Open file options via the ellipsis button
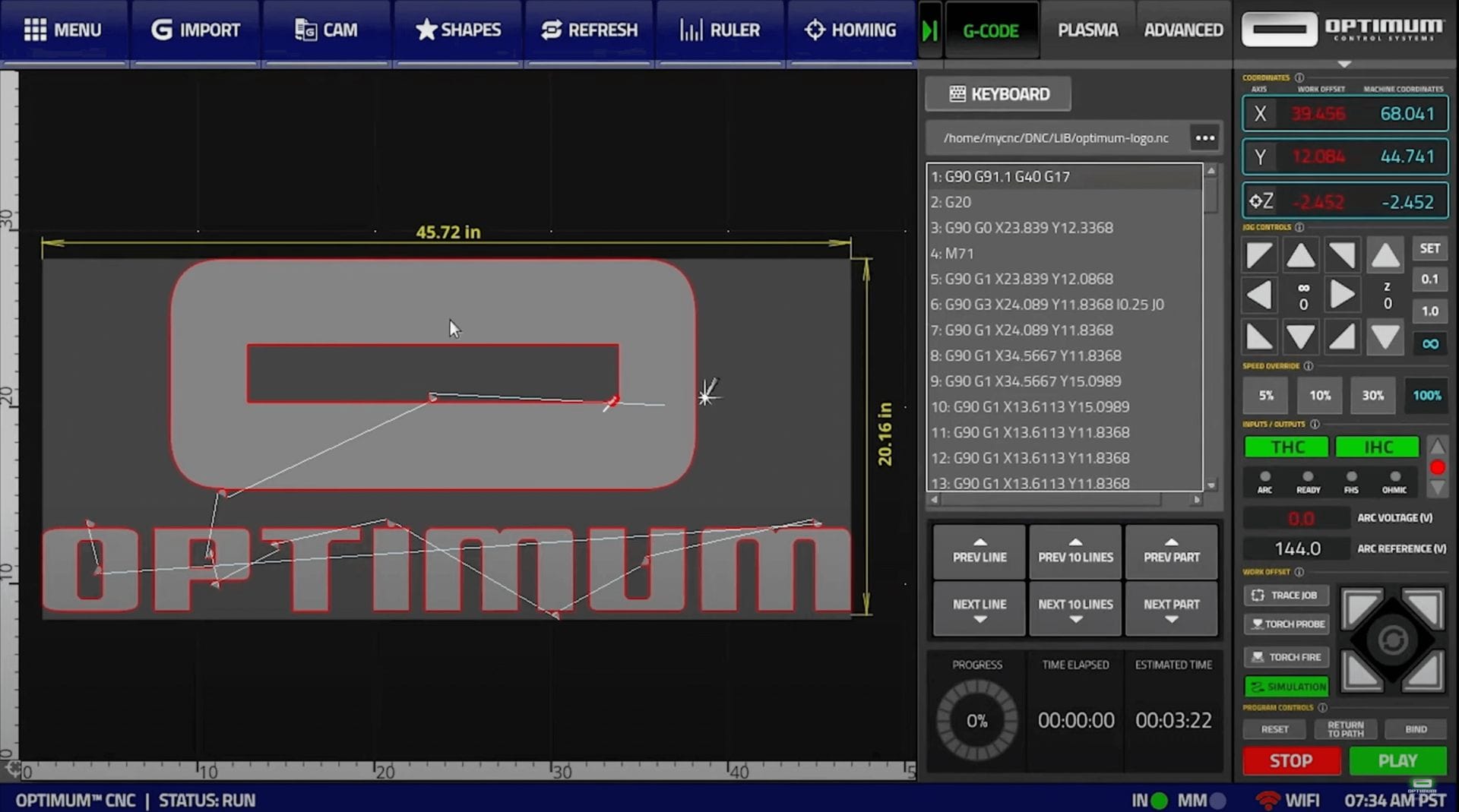Screen dimensions: 1459x812 (x=1204, y=137)
